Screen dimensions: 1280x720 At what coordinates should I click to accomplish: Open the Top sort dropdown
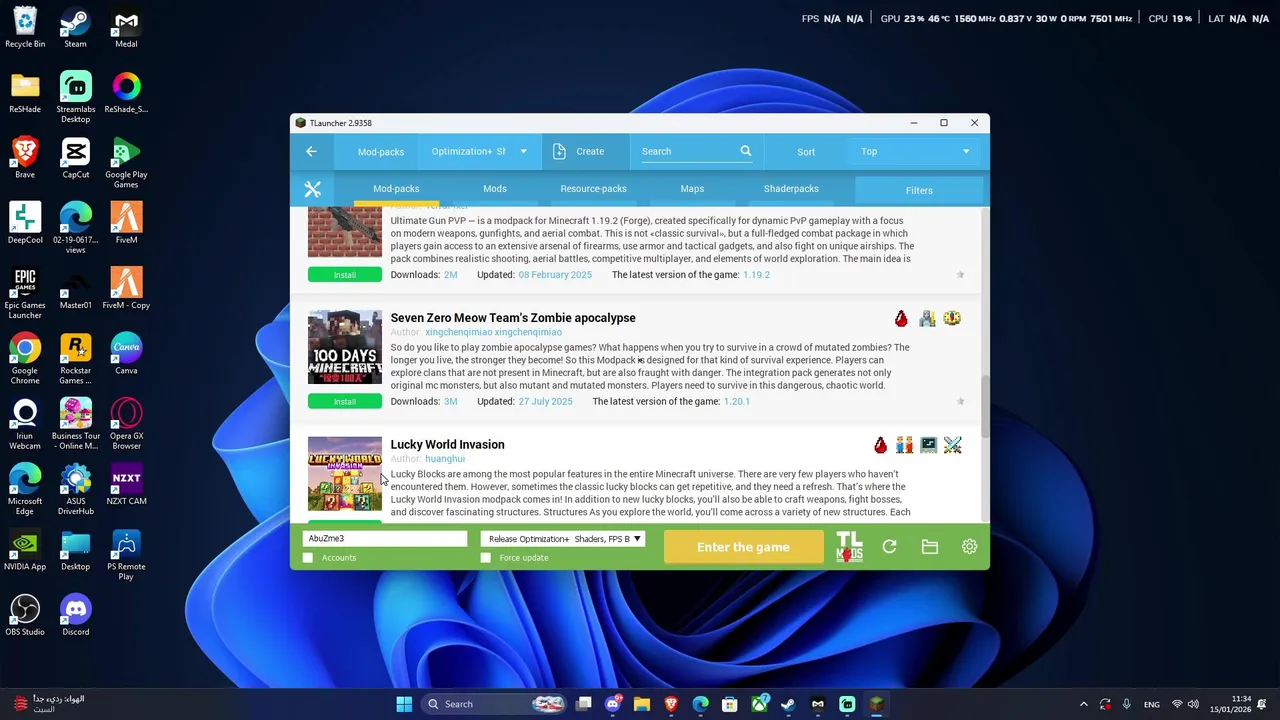point(915,152)
